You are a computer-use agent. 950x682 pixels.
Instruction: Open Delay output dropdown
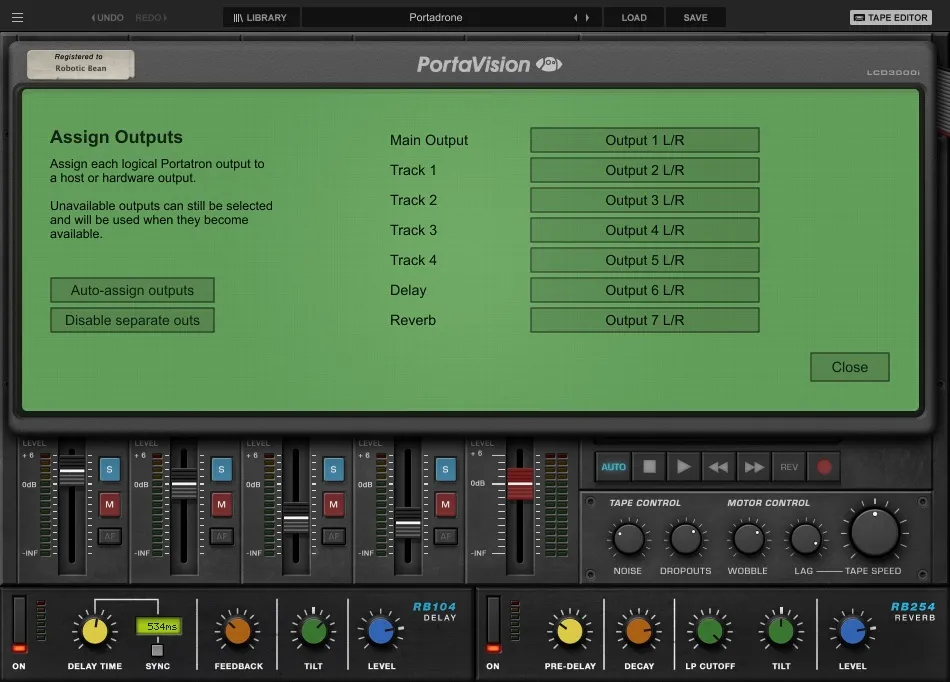pyautogui.click(x=645, y=290)
